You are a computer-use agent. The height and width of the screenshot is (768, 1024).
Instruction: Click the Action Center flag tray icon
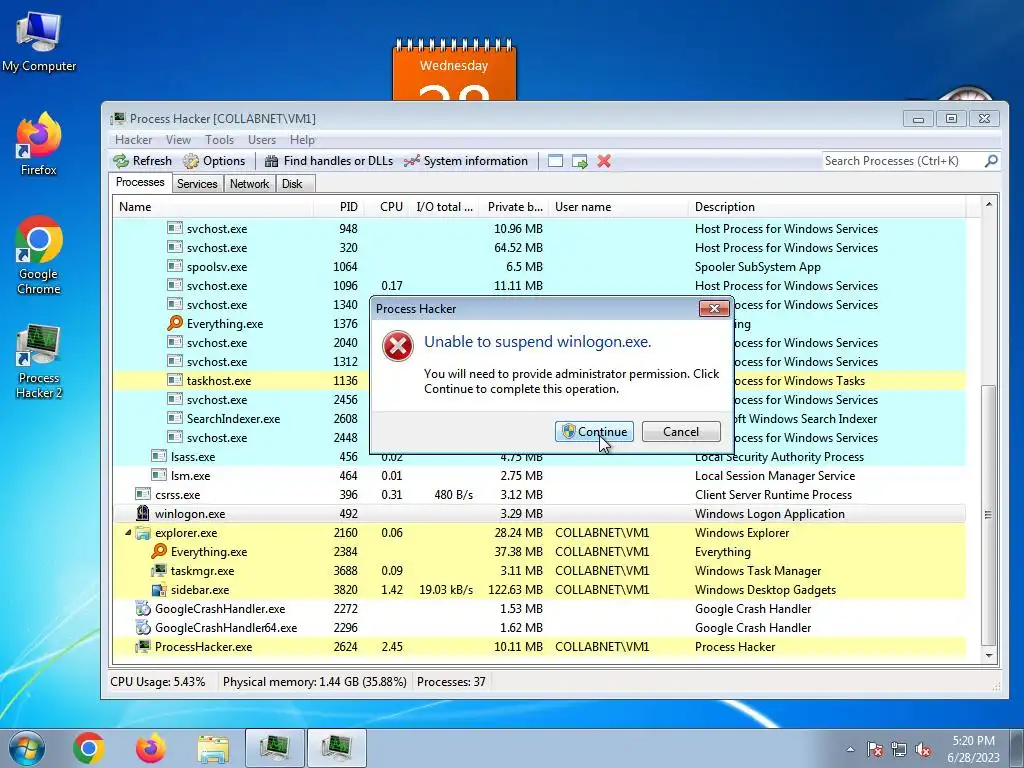tap(874, 749)
